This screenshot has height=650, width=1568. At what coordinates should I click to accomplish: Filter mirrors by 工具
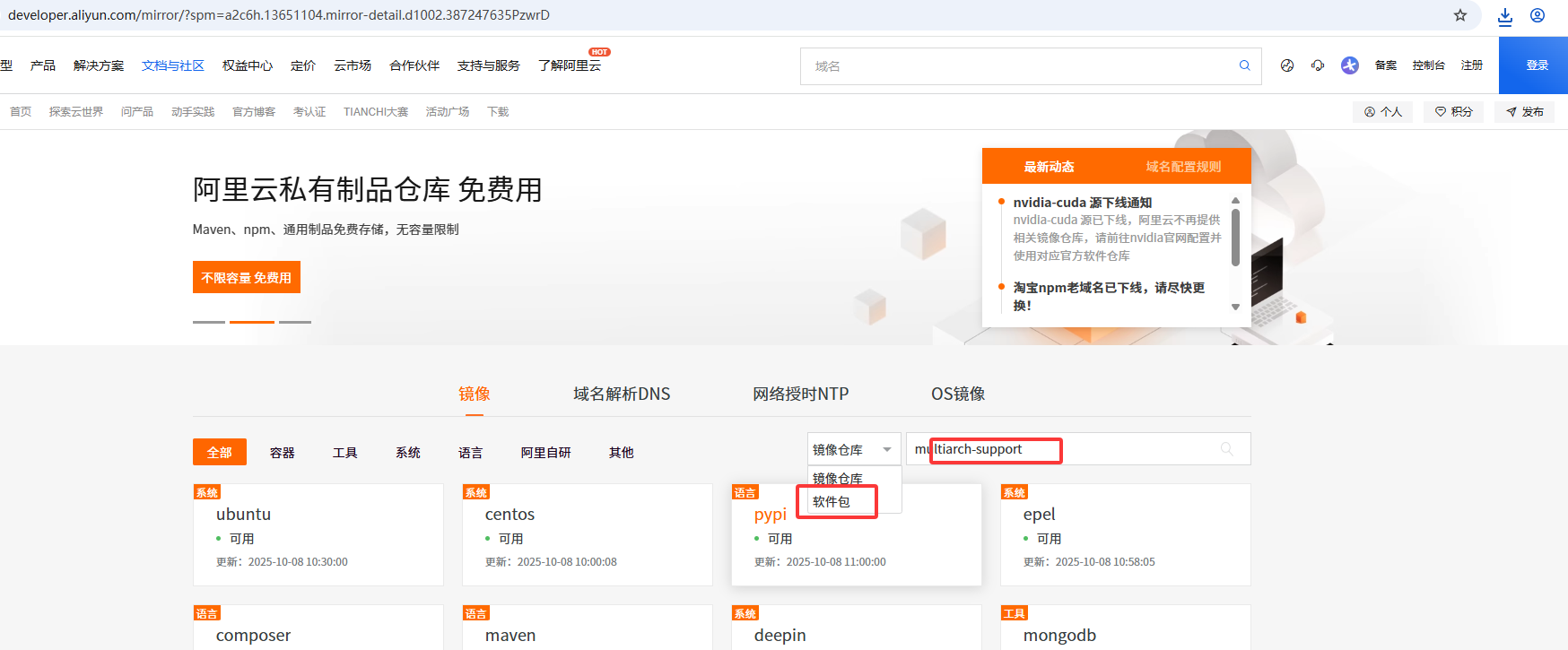click(x=345, y=453)
